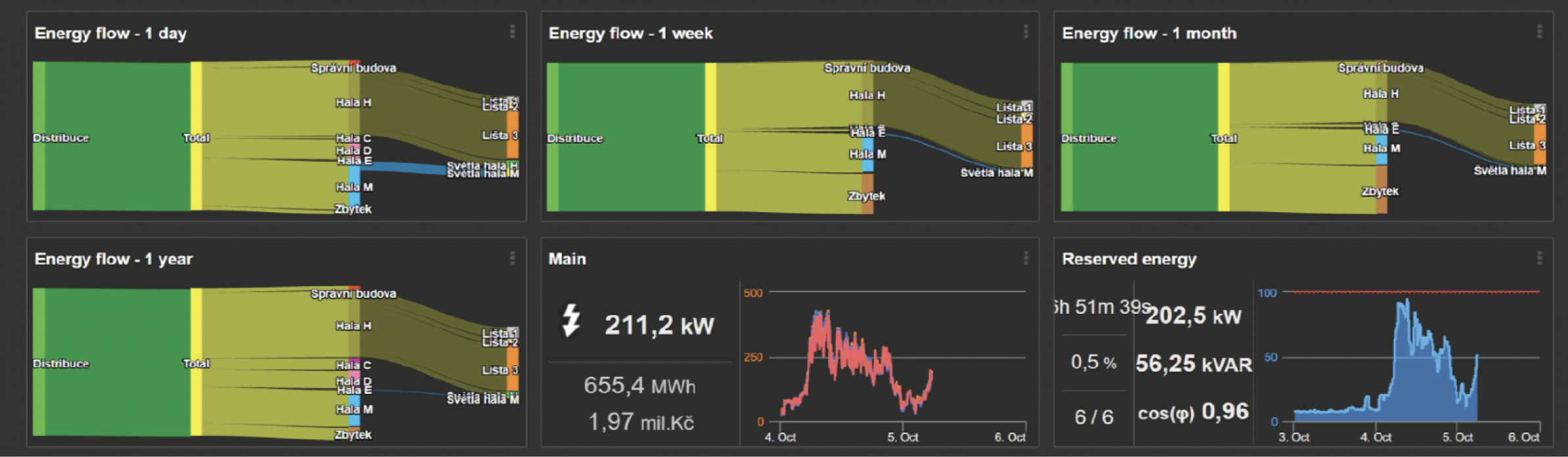Click the lightning bolt power icon
Image resolution: width=1568 pixels, height=457 pixels.
(570, 320)
